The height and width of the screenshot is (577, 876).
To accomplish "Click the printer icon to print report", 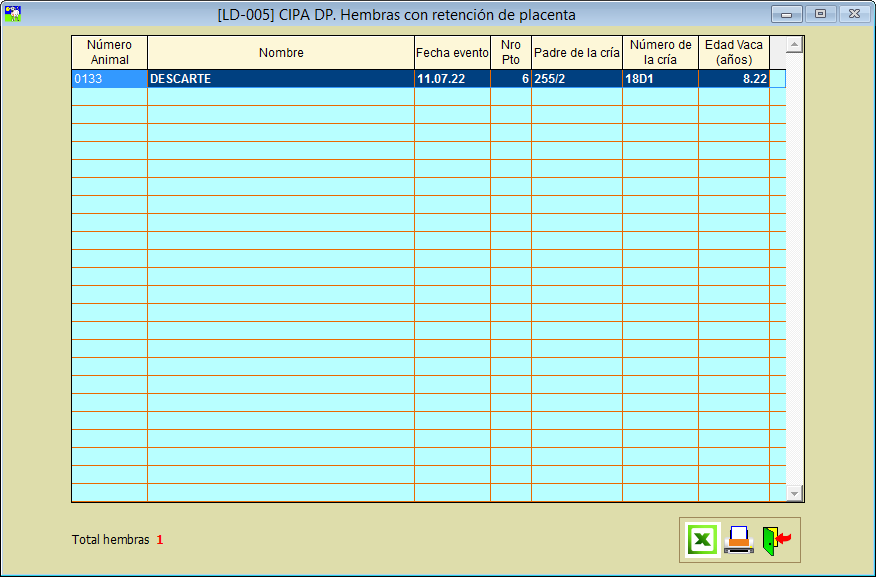I will [x=739, y=540].
